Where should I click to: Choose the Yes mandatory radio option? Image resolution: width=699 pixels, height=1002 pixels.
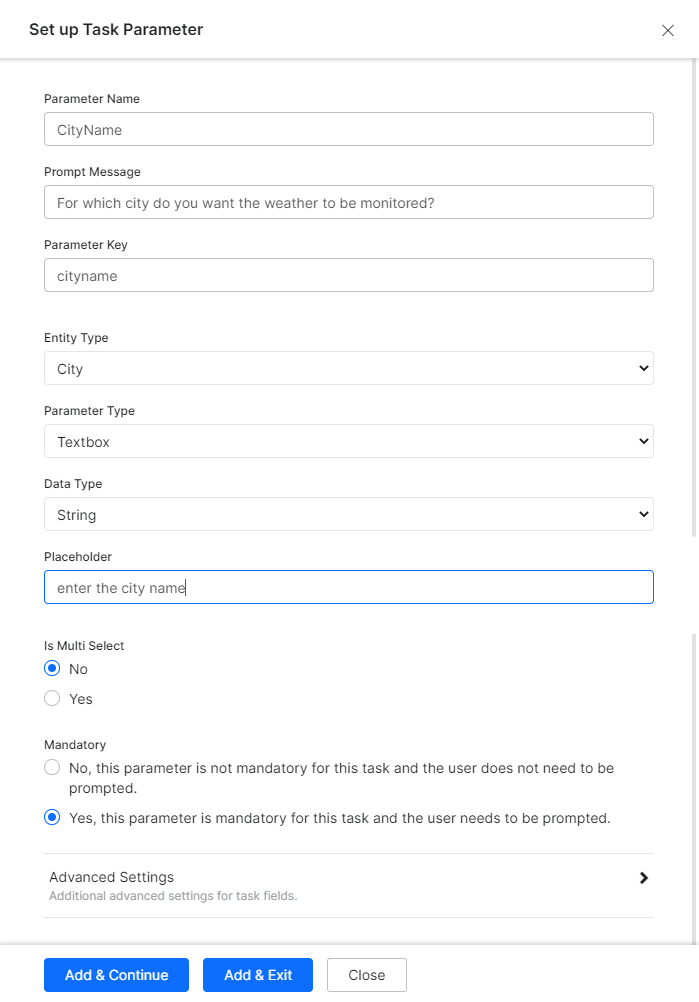point(53,818)
